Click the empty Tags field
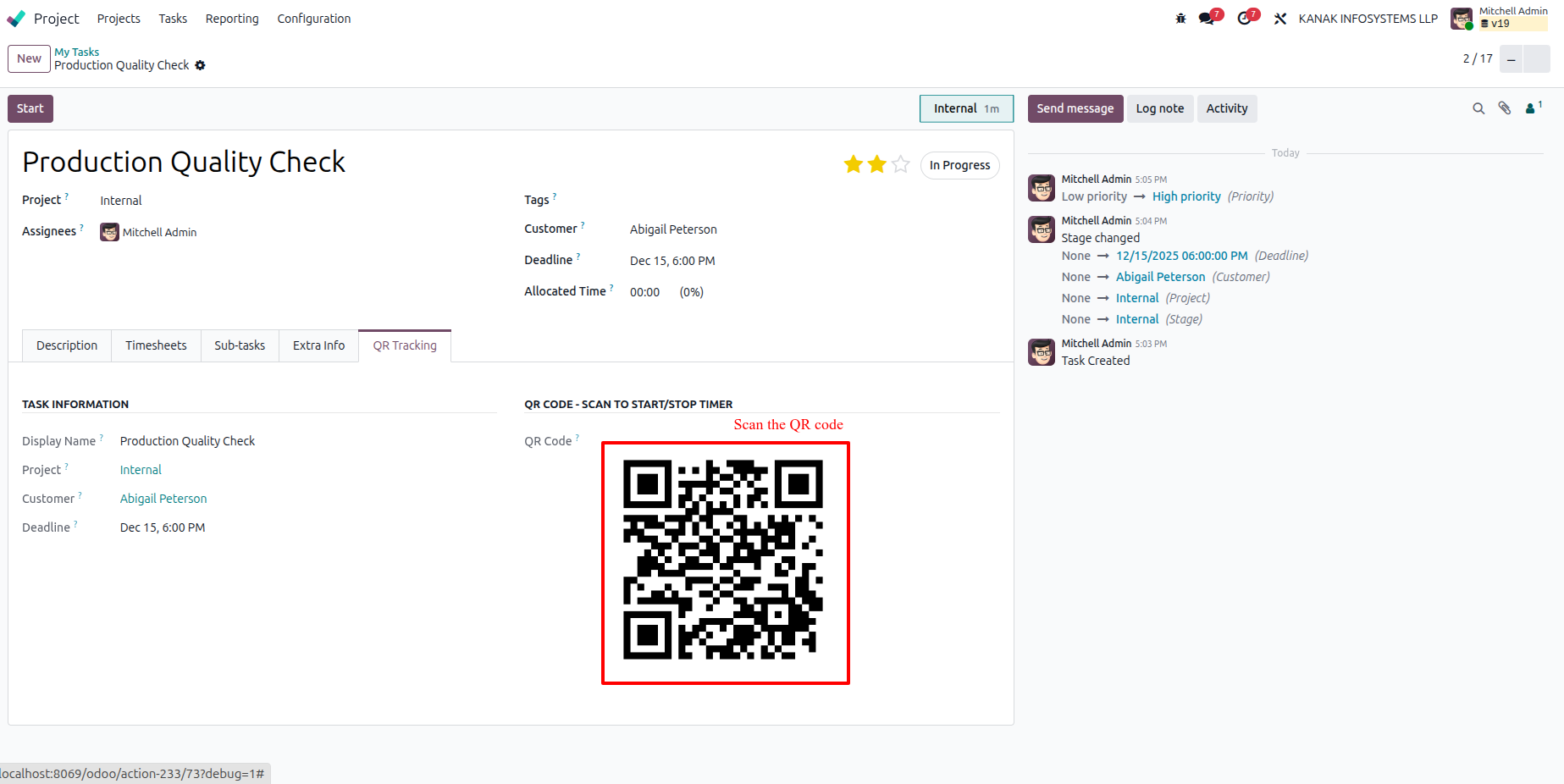 coord(814,200)
